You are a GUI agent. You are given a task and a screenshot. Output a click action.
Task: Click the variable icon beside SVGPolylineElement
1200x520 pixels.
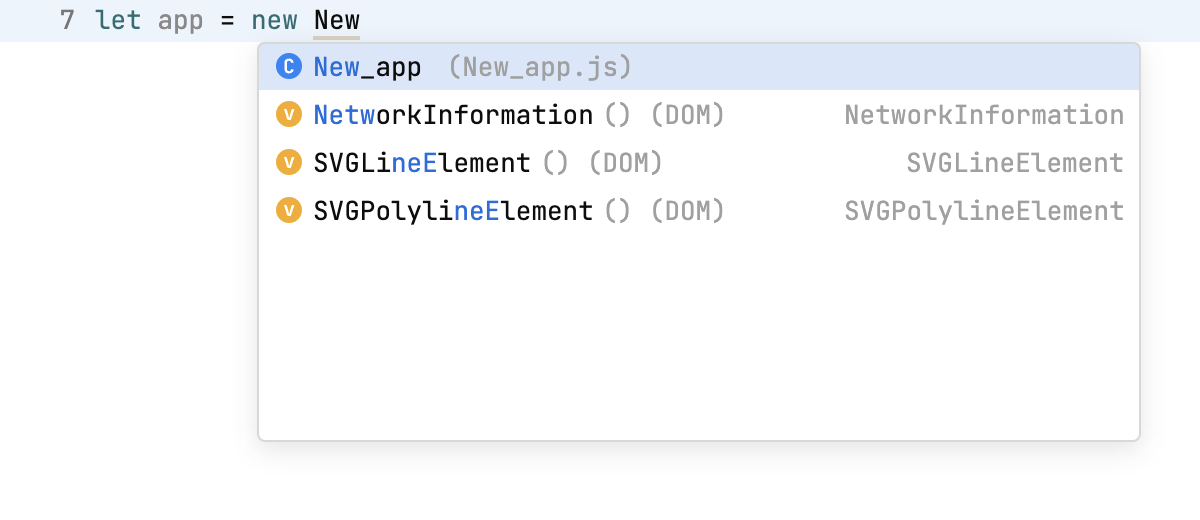pyautogui.click(x=288, y=211)
